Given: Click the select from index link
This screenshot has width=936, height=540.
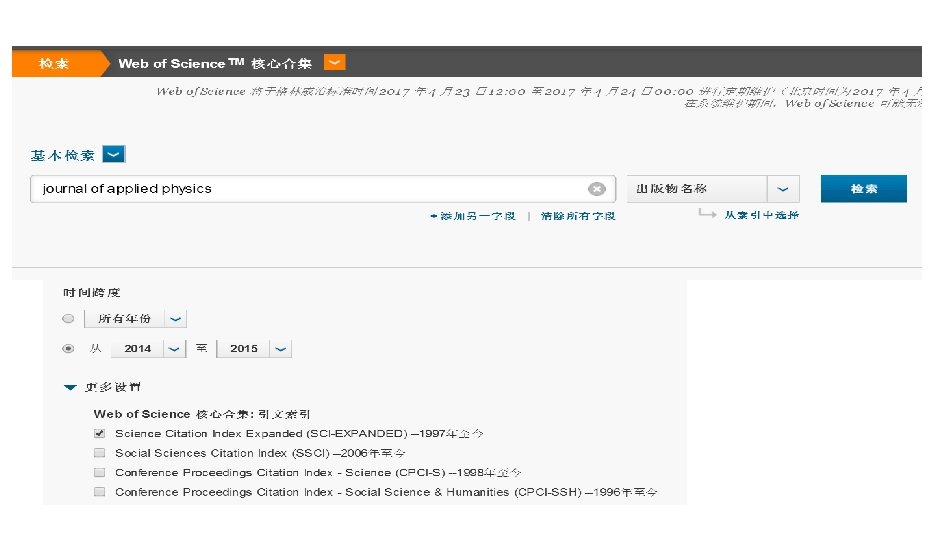Looking at the screenshot, I should click(x=761, y=215).
